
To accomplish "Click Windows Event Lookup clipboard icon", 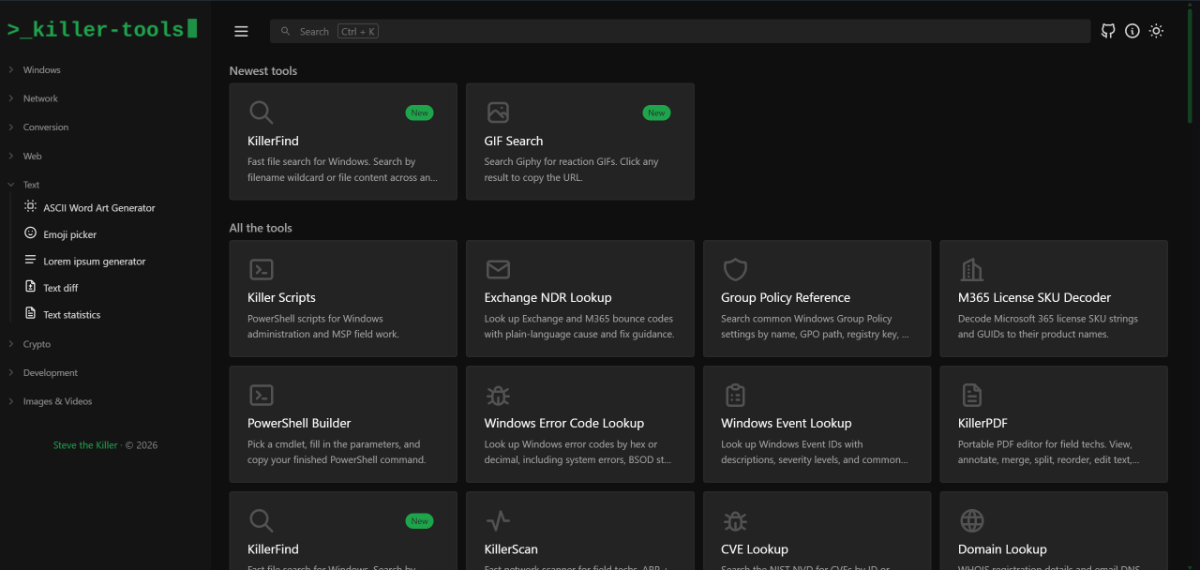I will click(735, 395).
